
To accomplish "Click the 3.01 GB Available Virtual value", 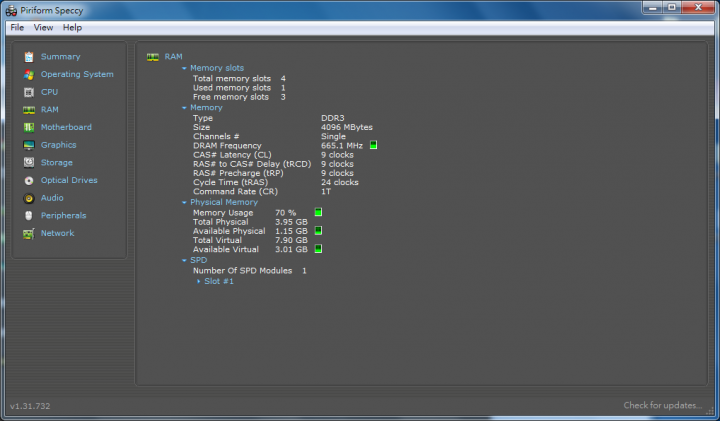I will [x=291, y=249].
